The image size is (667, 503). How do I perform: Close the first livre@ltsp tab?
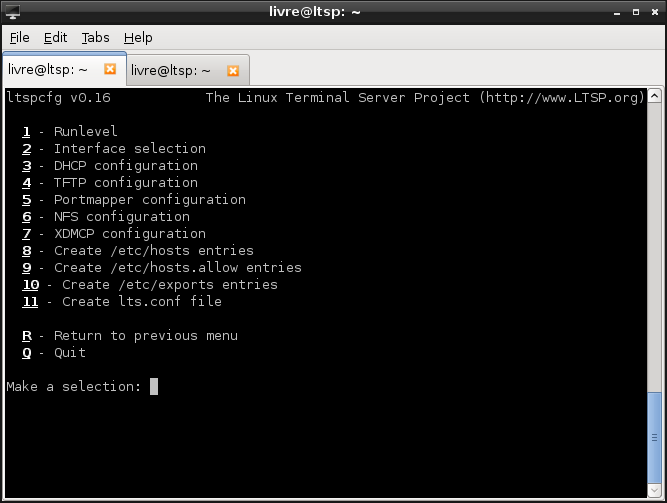[x=110, y=69]
